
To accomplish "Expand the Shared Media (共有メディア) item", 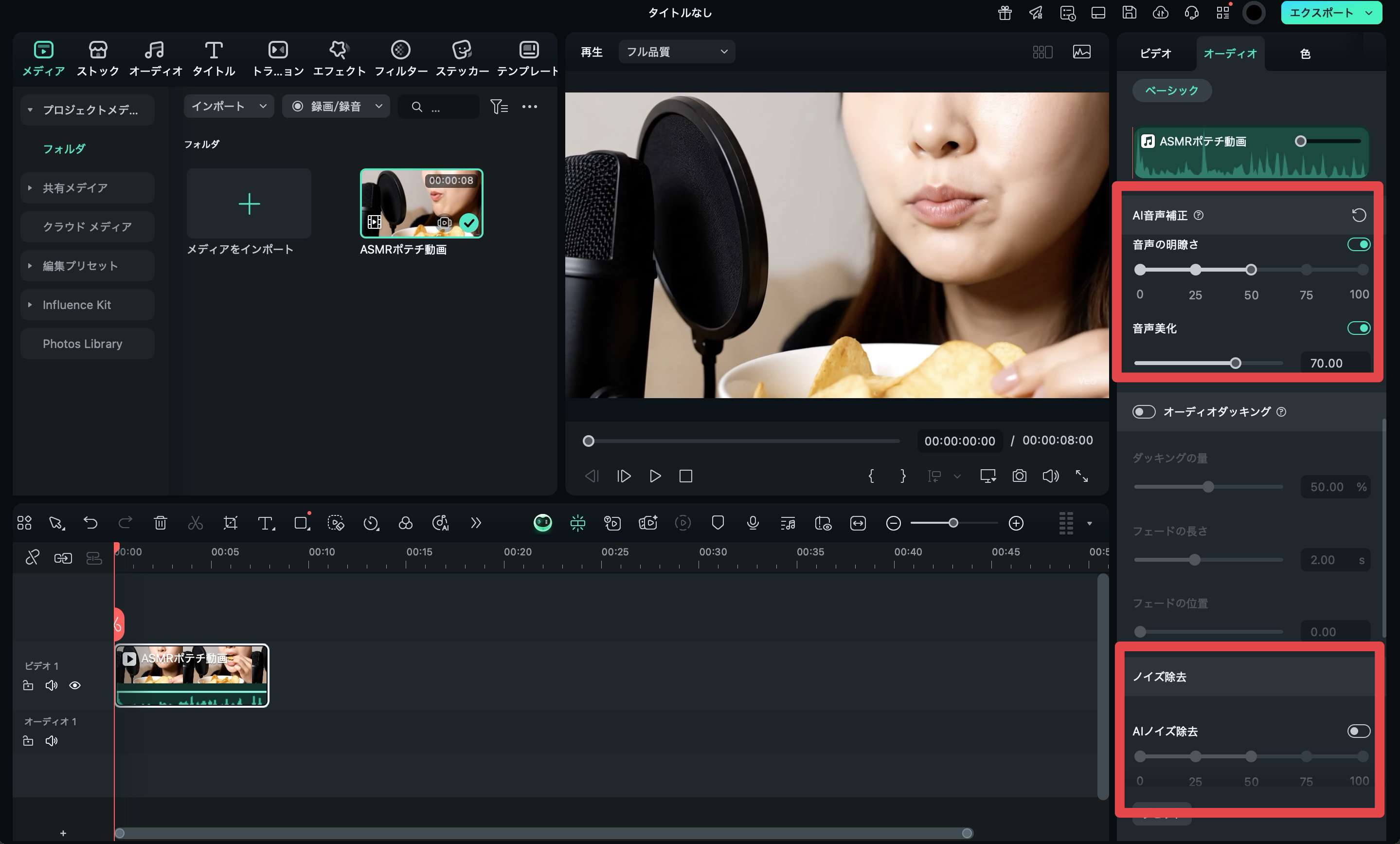I will point(30,187).
